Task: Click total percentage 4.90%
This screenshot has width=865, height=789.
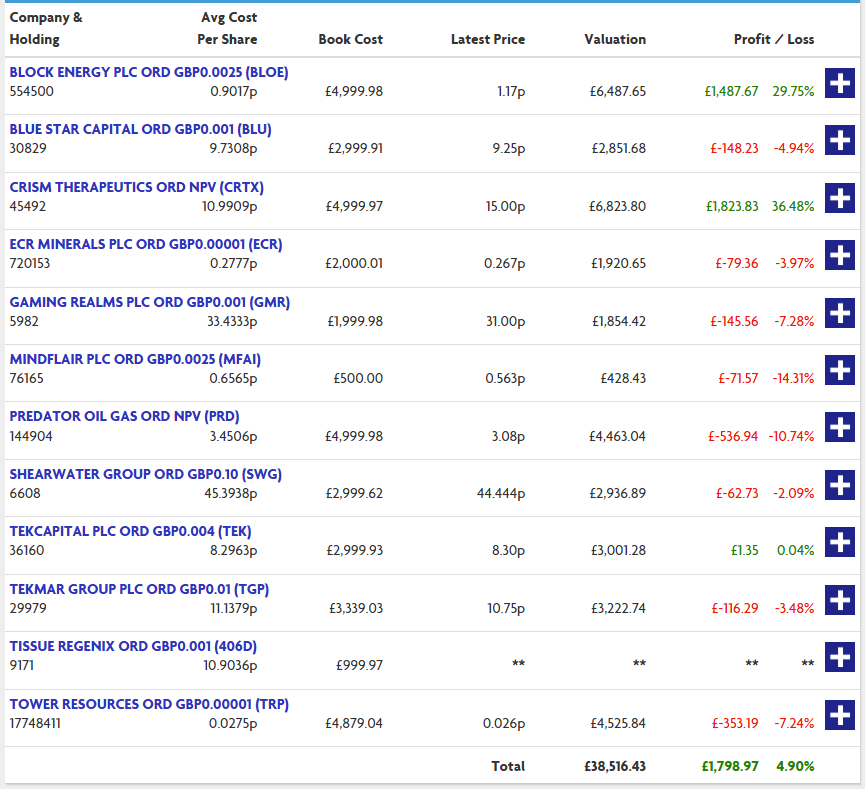Action: [795, 766]
